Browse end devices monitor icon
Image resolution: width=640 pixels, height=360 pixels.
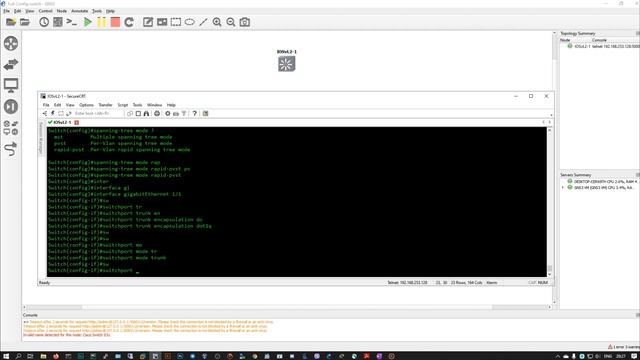[x=11, y=85]
